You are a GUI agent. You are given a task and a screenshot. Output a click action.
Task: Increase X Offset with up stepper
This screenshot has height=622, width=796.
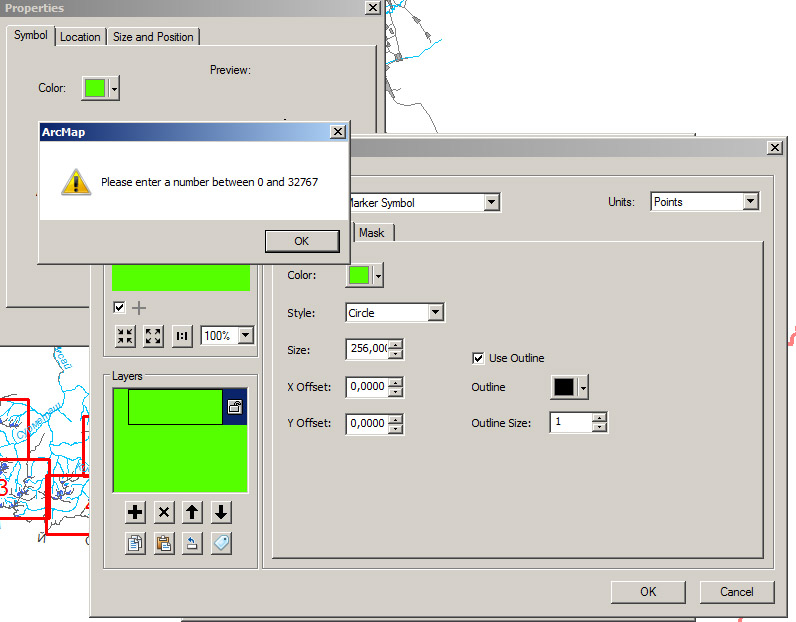click(395, 382)
